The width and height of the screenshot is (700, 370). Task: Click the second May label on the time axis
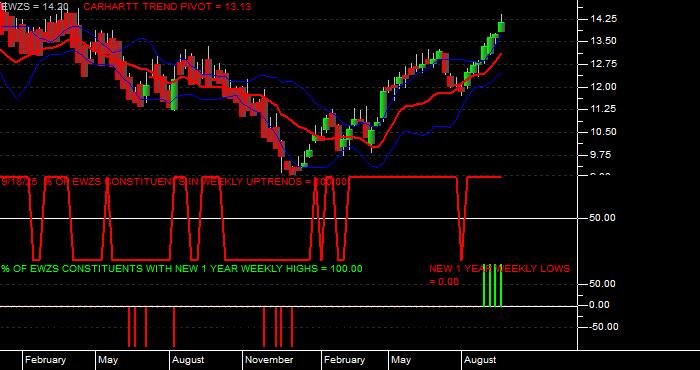(x=401, y=360)
